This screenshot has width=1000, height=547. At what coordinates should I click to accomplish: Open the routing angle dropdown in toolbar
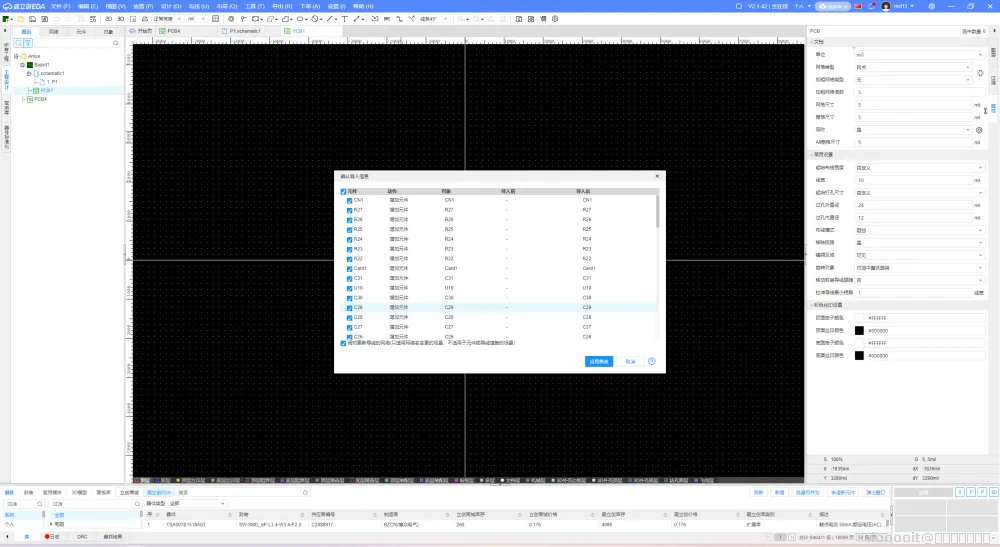coord(433,19)
